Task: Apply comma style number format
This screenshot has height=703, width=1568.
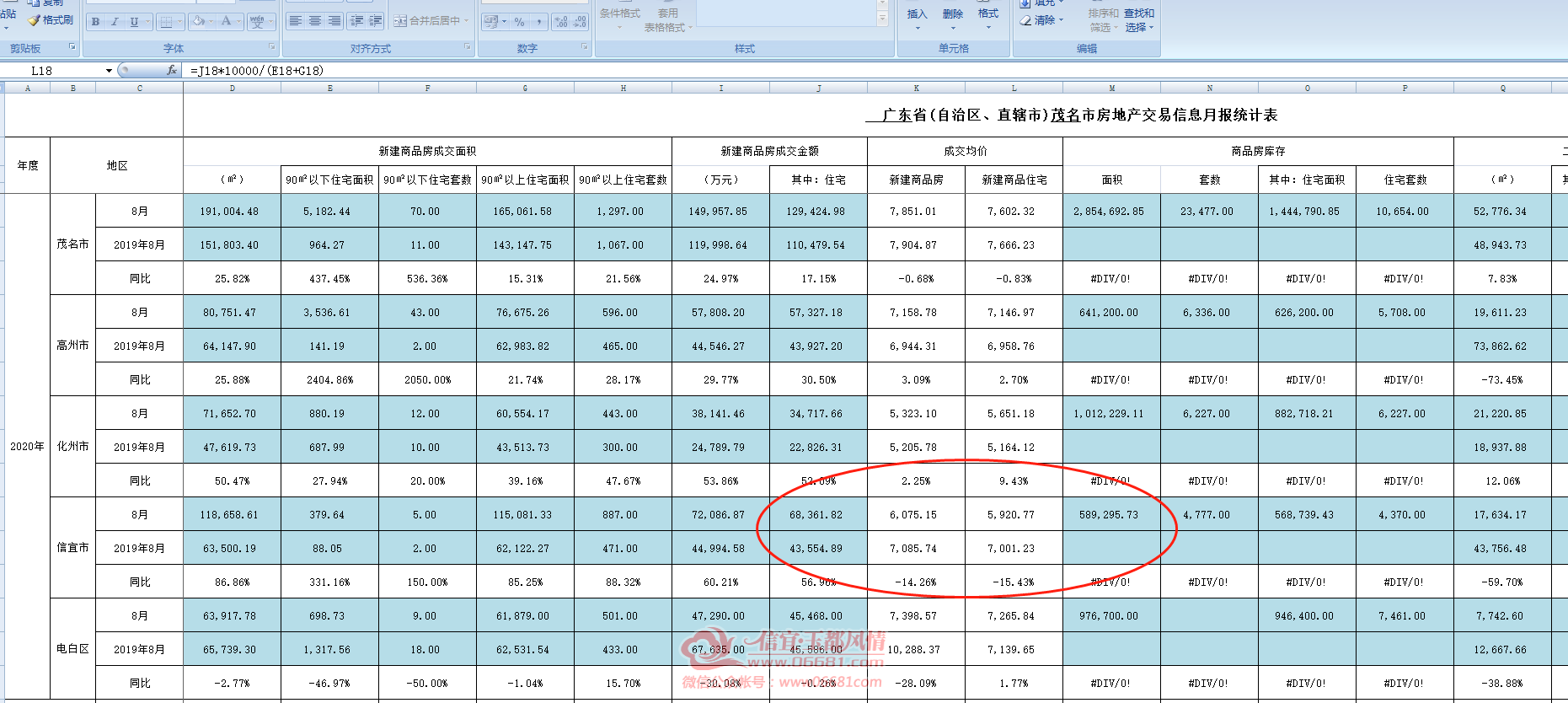Action: point(539,22)
